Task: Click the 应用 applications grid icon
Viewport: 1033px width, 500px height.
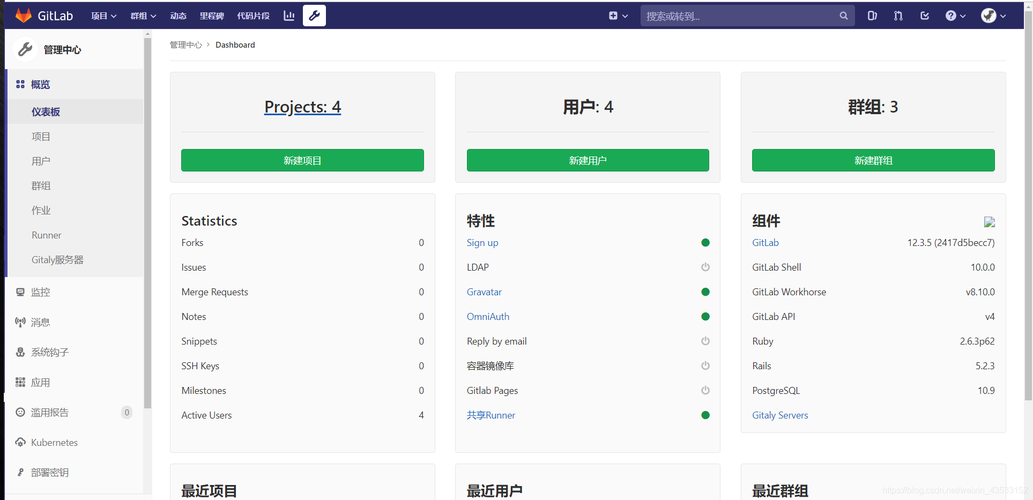Action: tap(20, 382)
